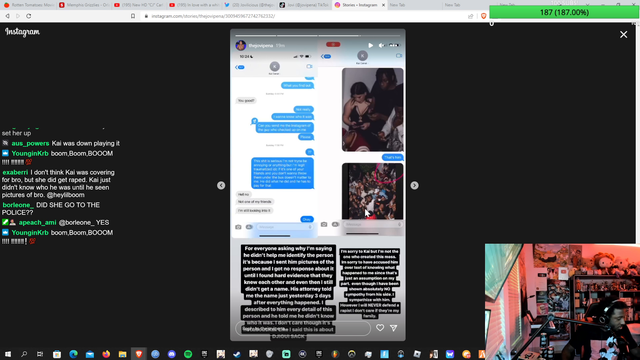The width and height of the screenshot is (640, 360).
Task: Like the story with the heart icon
Action: point(380,328)
